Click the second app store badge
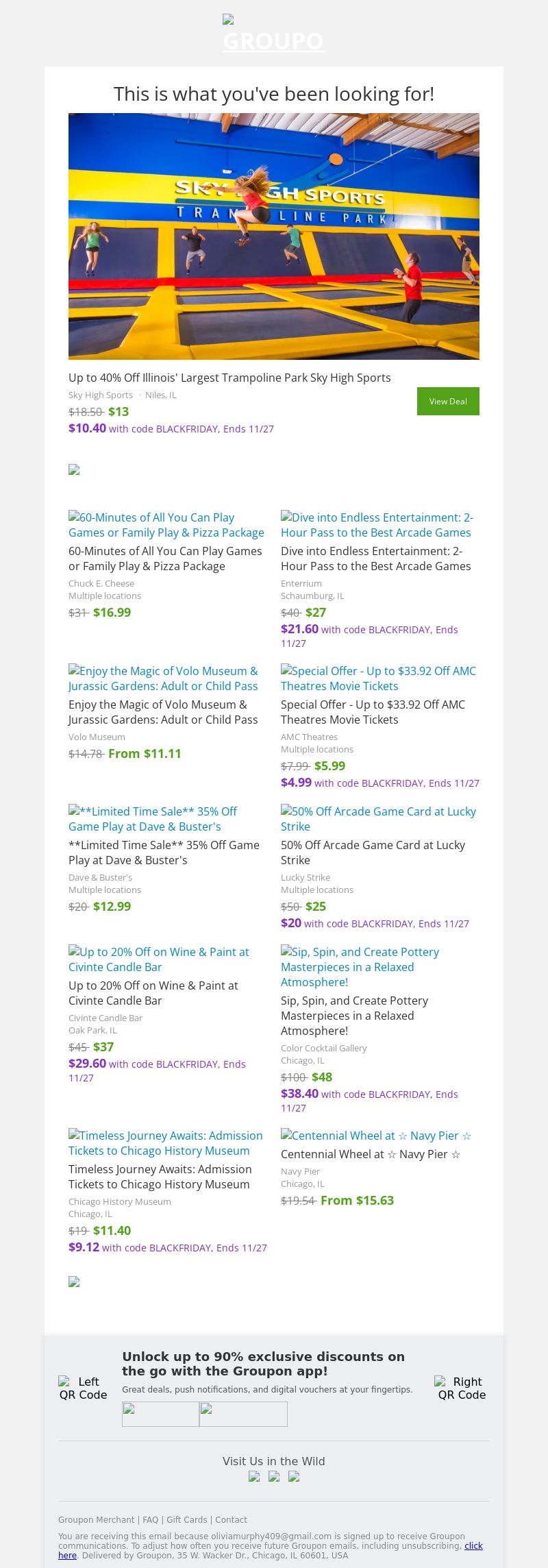Viewport: 548px width, 1568px height. click(x=243, y=1414)
